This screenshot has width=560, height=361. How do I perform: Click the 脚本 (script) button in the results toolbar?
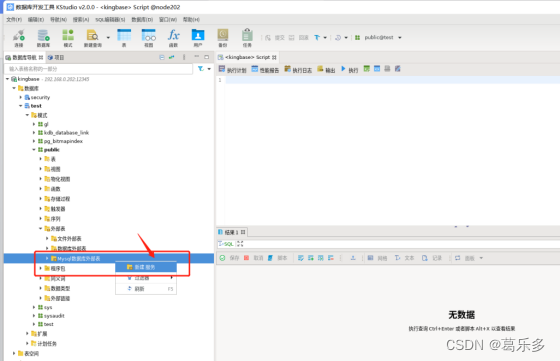tap(278, 258)
